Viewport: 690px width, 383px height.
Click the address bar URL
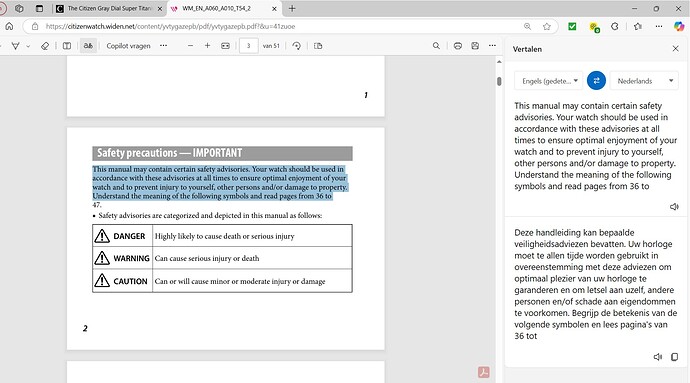(170, 26)
